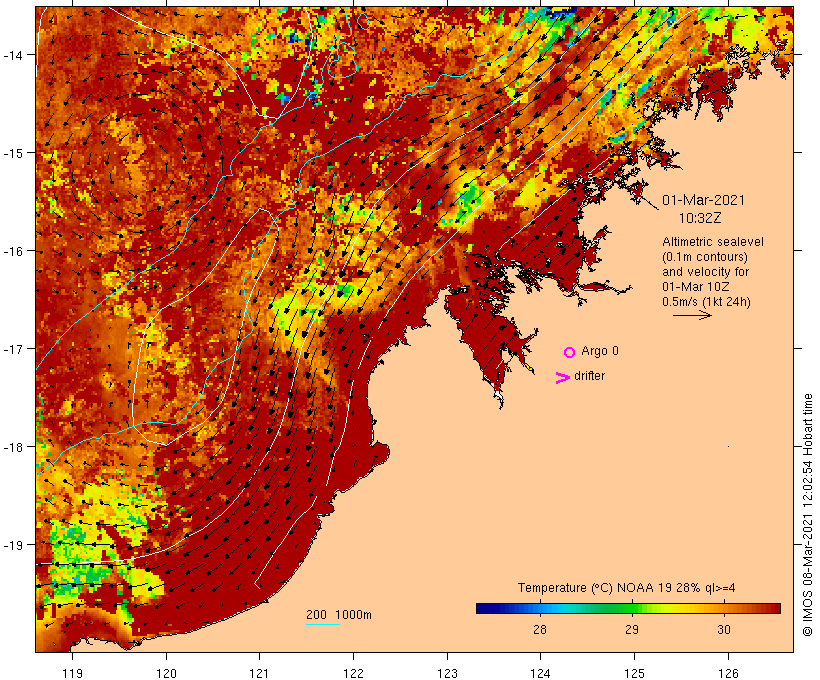The height and width of the screenshot is (680, 820).
Task: Click the 'Altimetric sealevel' text
Action: point(713,242)
